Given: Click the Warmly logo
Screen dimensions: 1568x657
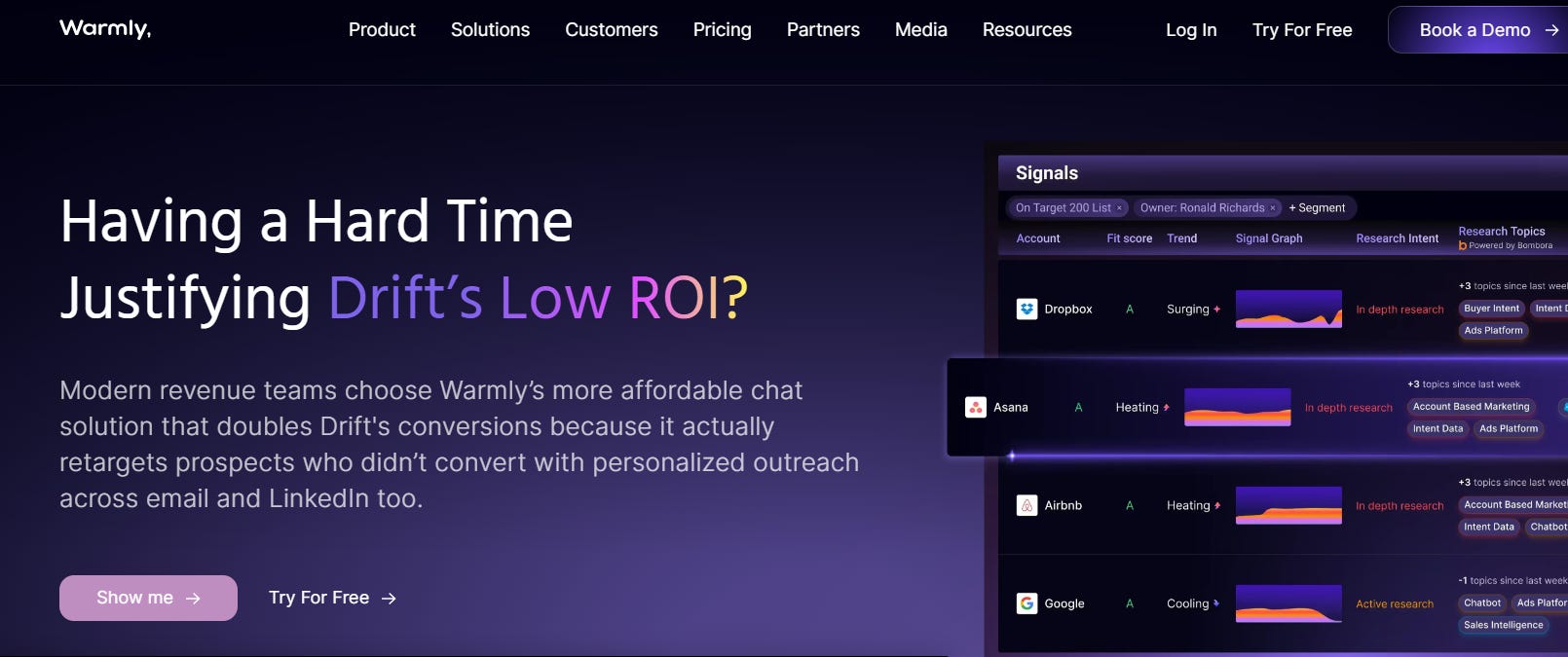Looking at the screenshot, I should 105,29.
